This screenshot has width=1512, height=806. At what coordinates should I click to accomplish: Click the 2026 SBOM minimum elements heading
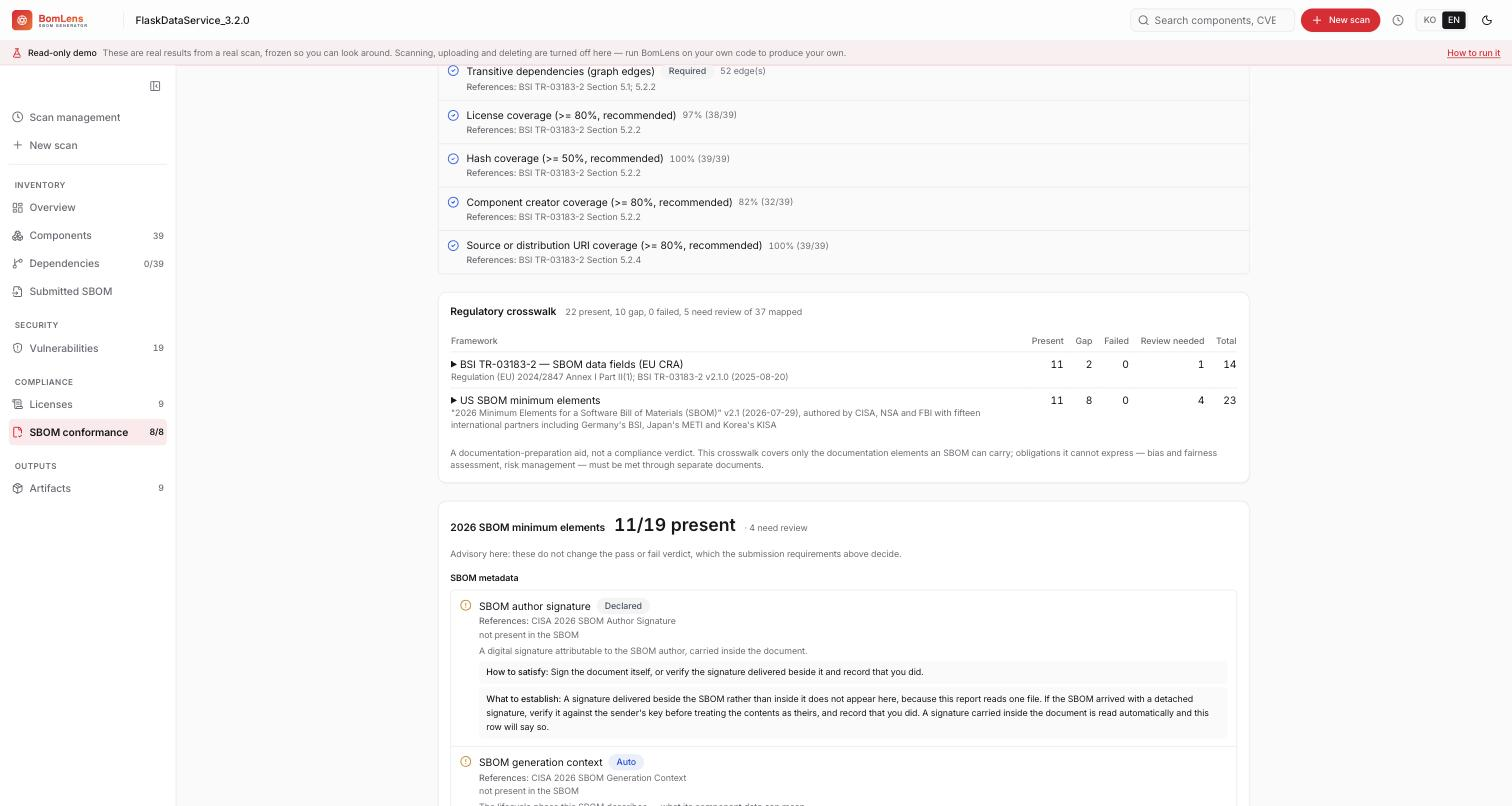click(x=527, y=528)
